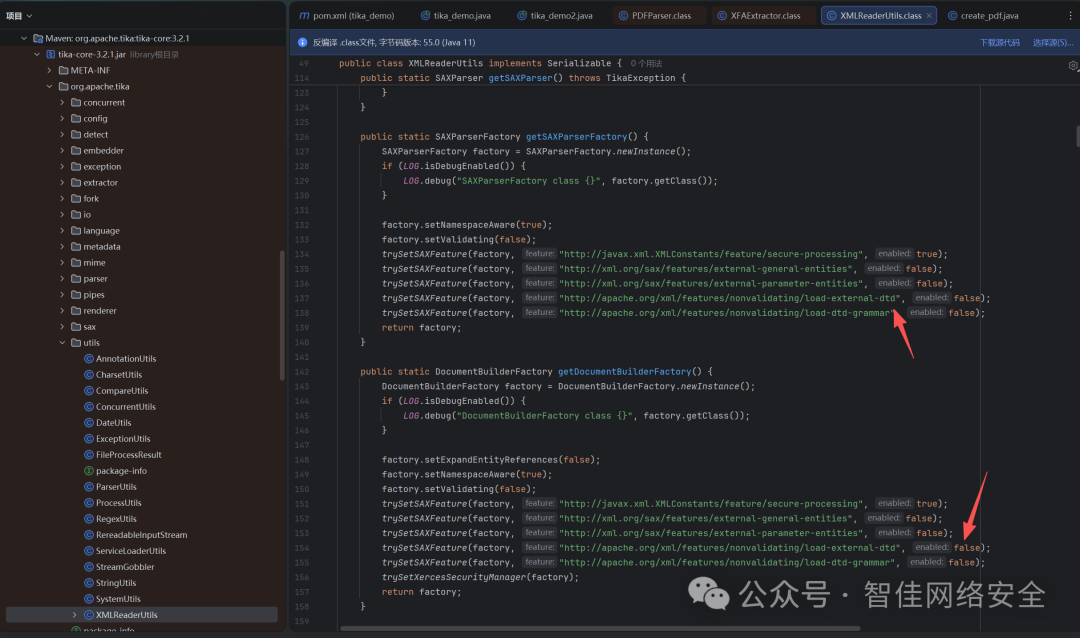1080x638 pixels.
Task: Click the tika-core-3.2.1.jar library icon
Action: [x=50, y=54]
